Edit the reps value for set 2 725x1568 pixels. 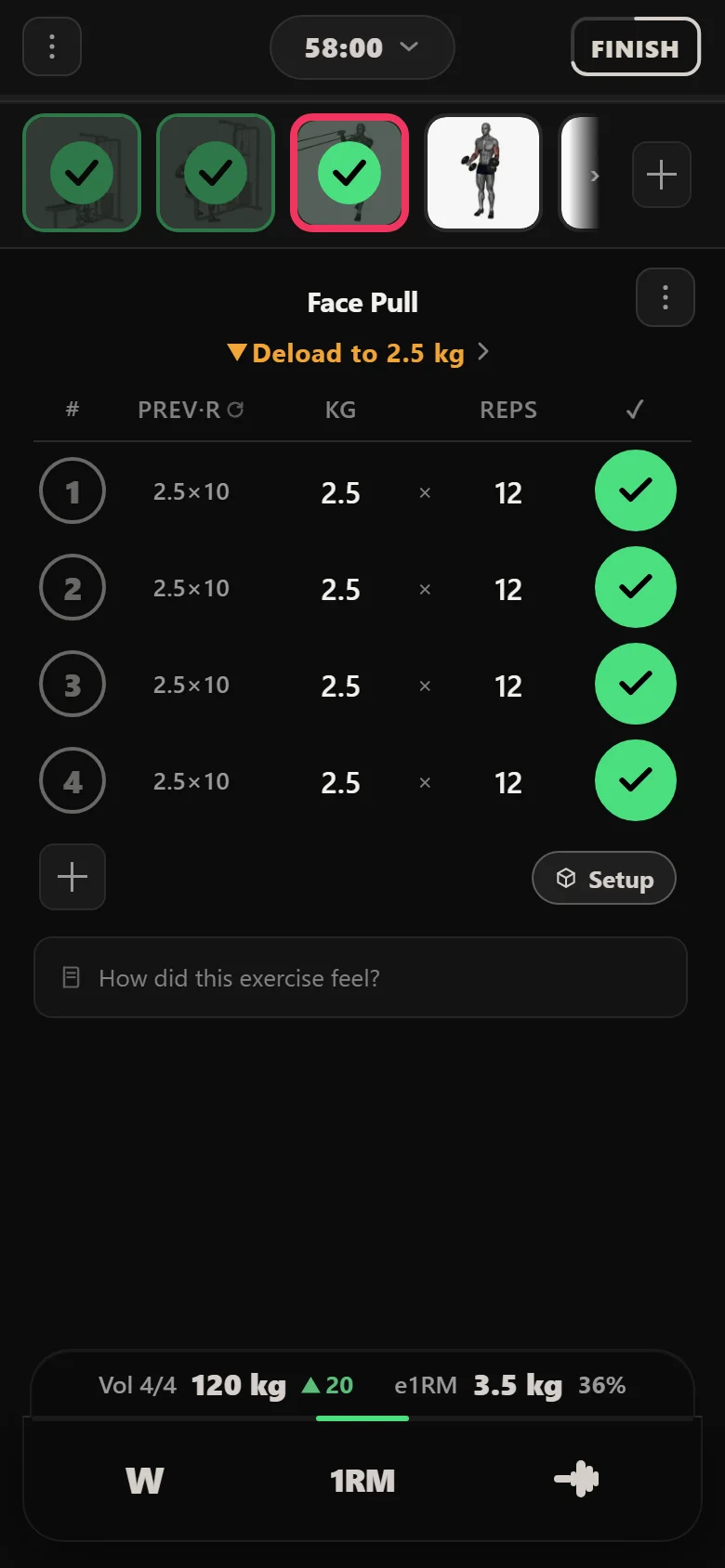(508, 589)
